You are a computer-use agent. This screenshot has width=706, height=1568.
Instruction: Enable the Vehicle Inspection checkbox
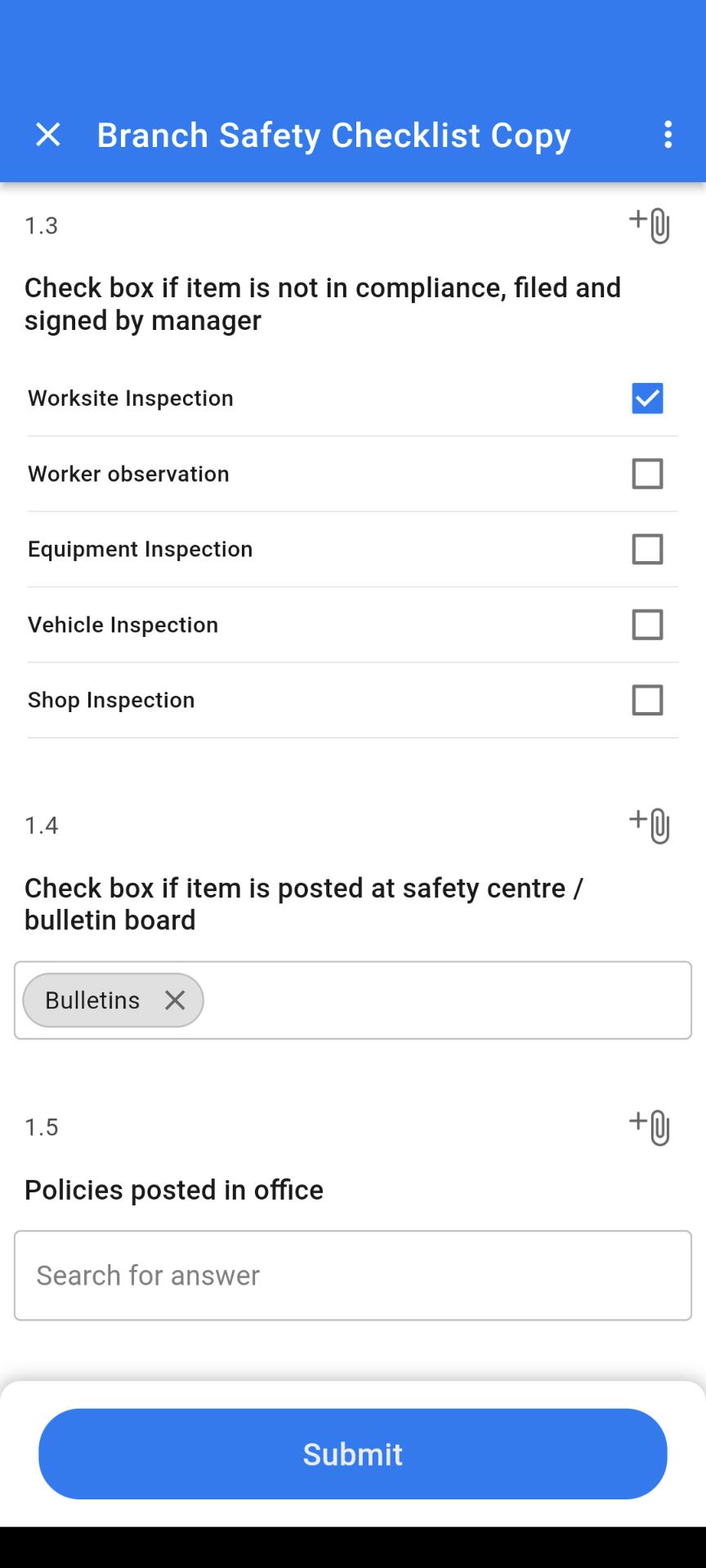[x=647, y=625]
